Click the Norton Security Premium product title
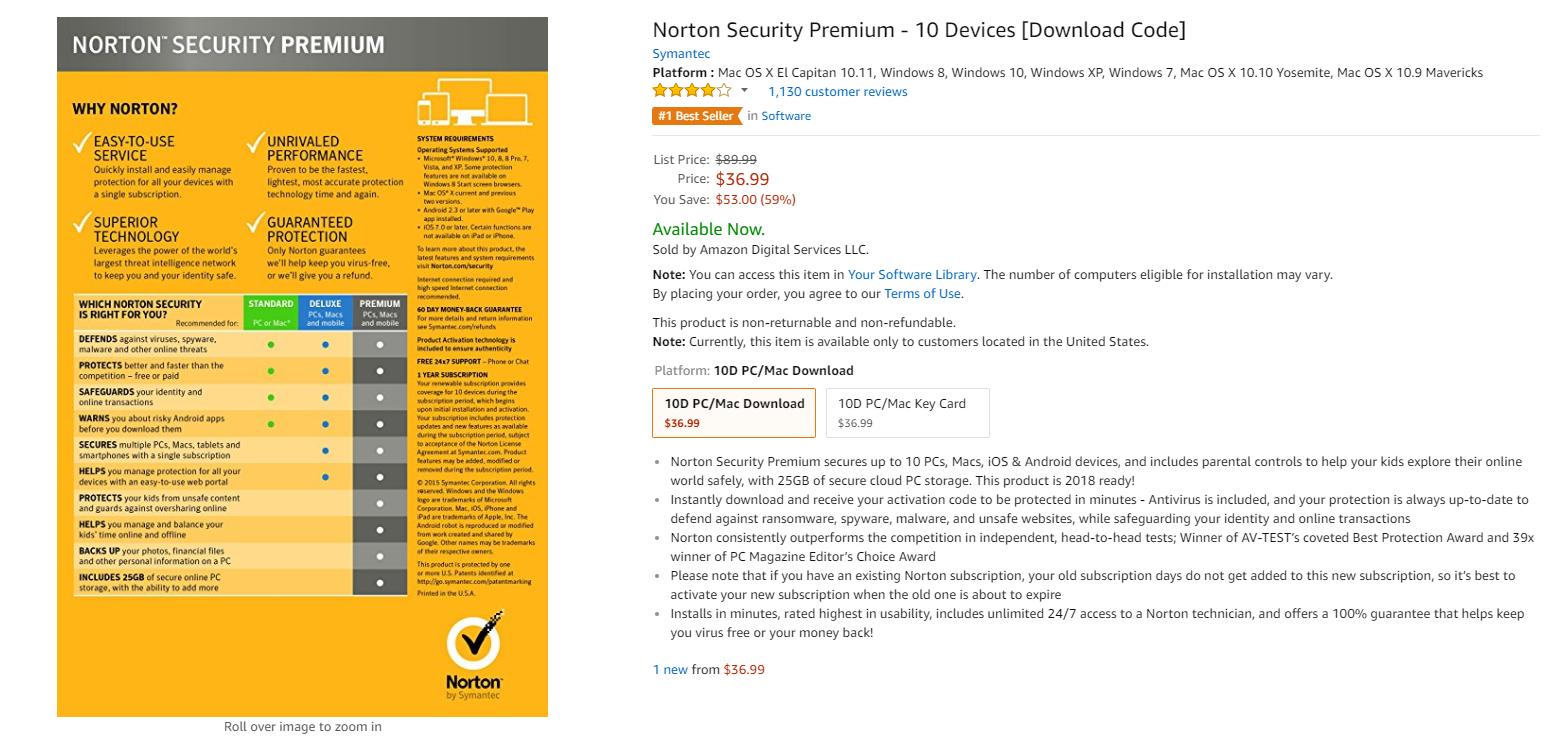This screenshot has height=743, width=1549. point(918,30)
